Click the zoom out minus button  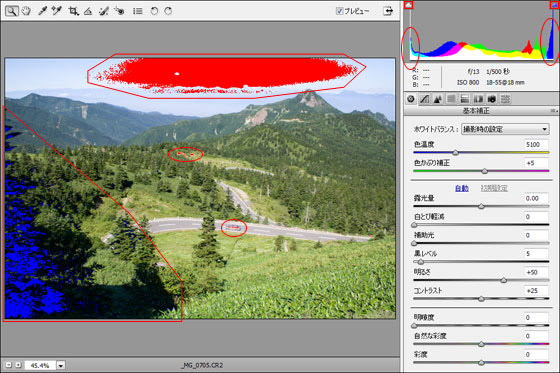9,365
